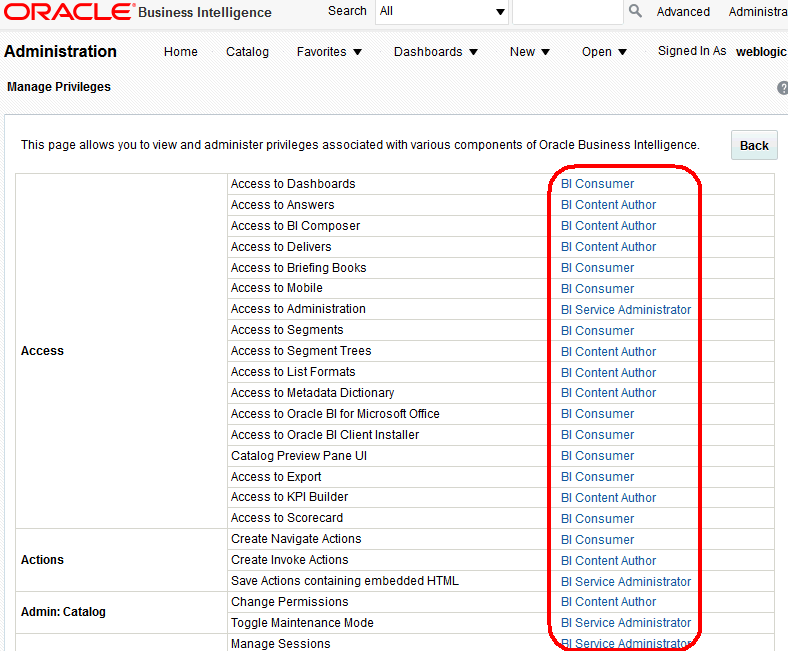Open BI Consumer for Access to Mobile
The height and width of the screenshot is (651, 788).
[x=597, y=289]
